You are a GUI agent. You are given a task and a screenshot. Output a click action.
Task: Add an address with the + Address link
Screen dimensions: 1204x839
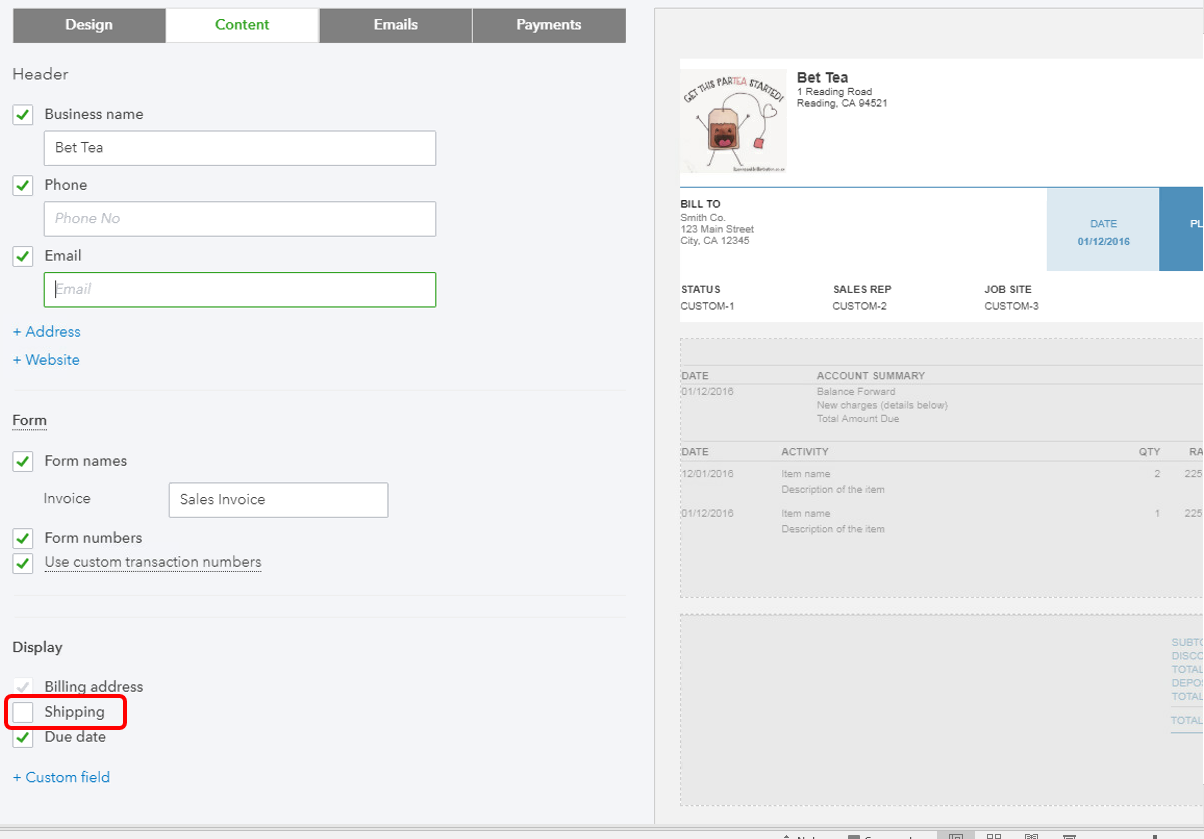tap(46, 331)
